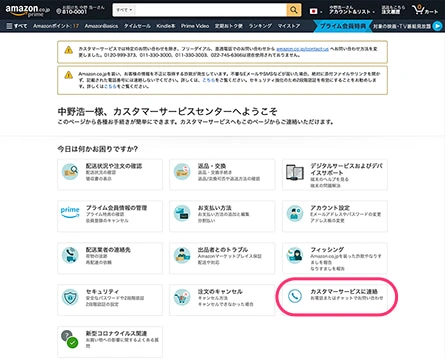Click the 配送状況や注文の確認 package icon

[70, 172]
